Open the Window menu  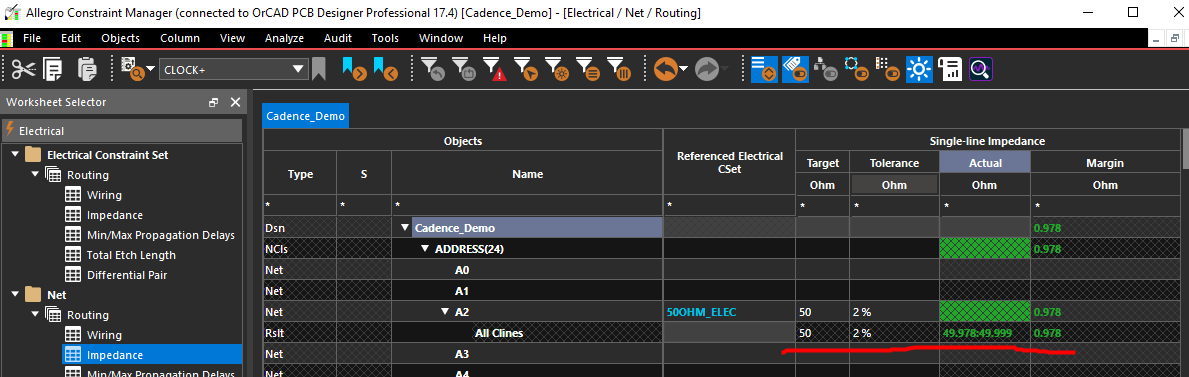pos(441,38)
